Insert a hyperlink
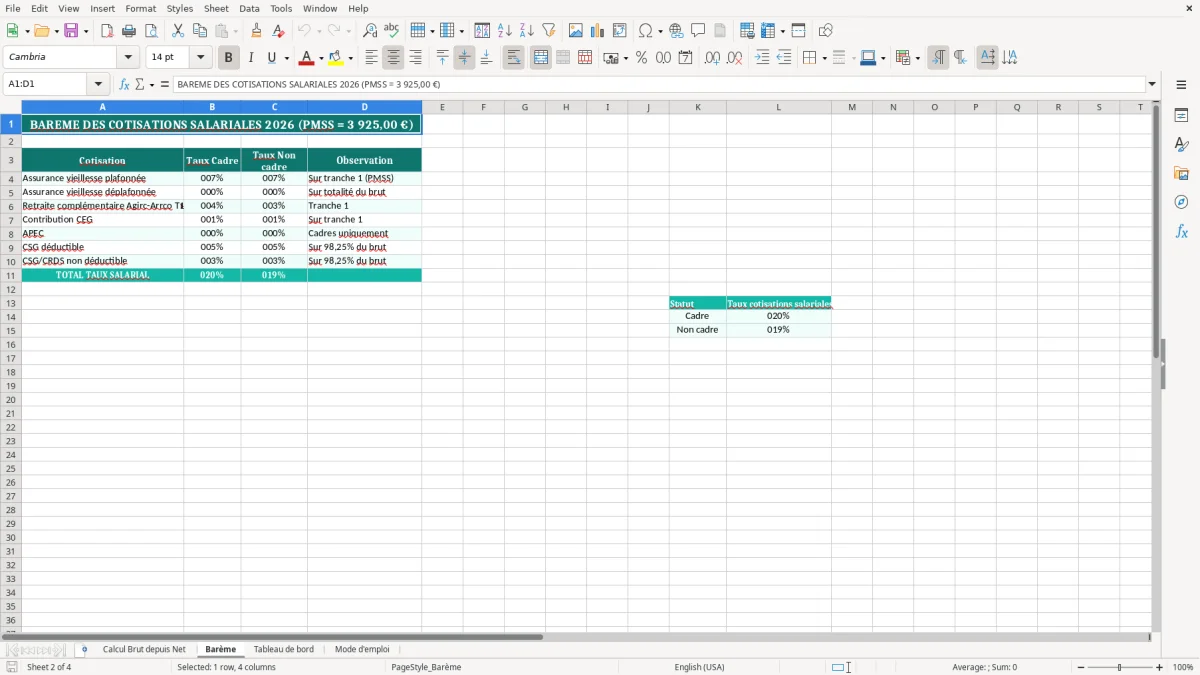Screen dimensions: 1200x675 (677, 31)
